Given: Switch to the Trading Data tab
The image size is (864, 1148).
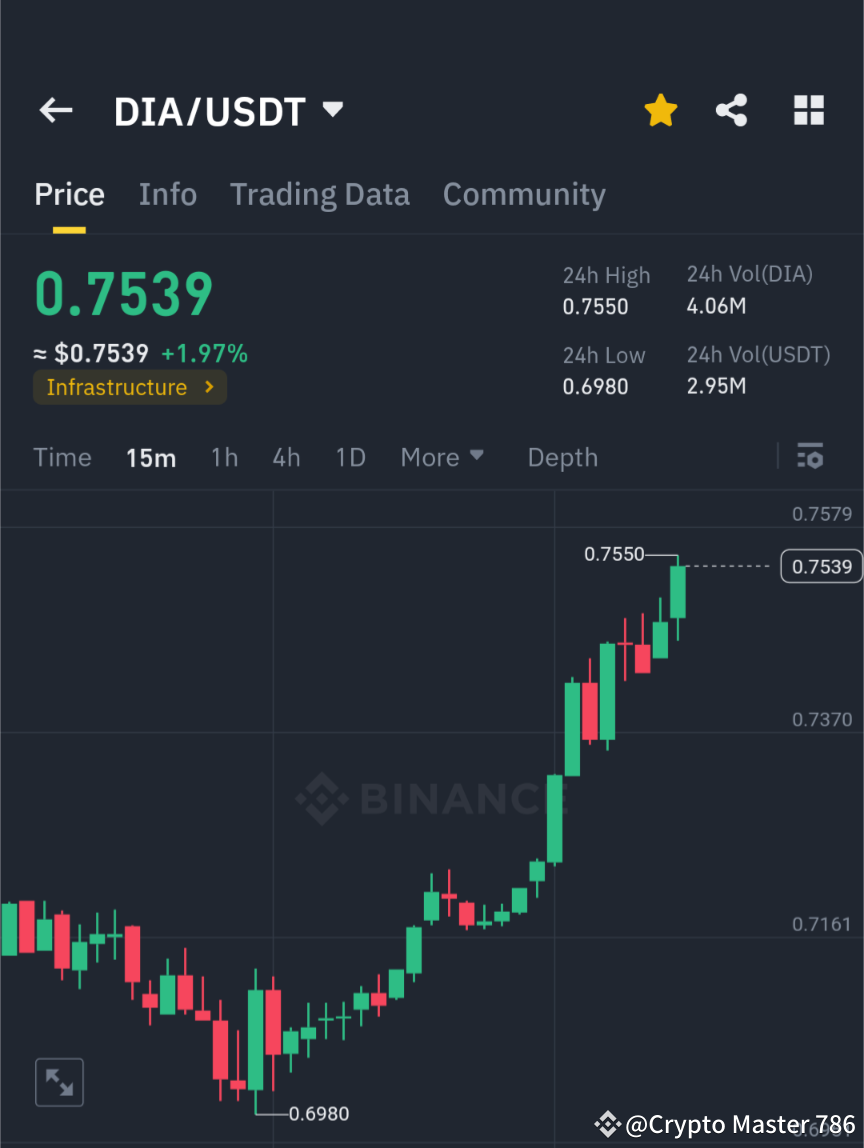Looking at the screenshot, I should click(x=320, y=194).
